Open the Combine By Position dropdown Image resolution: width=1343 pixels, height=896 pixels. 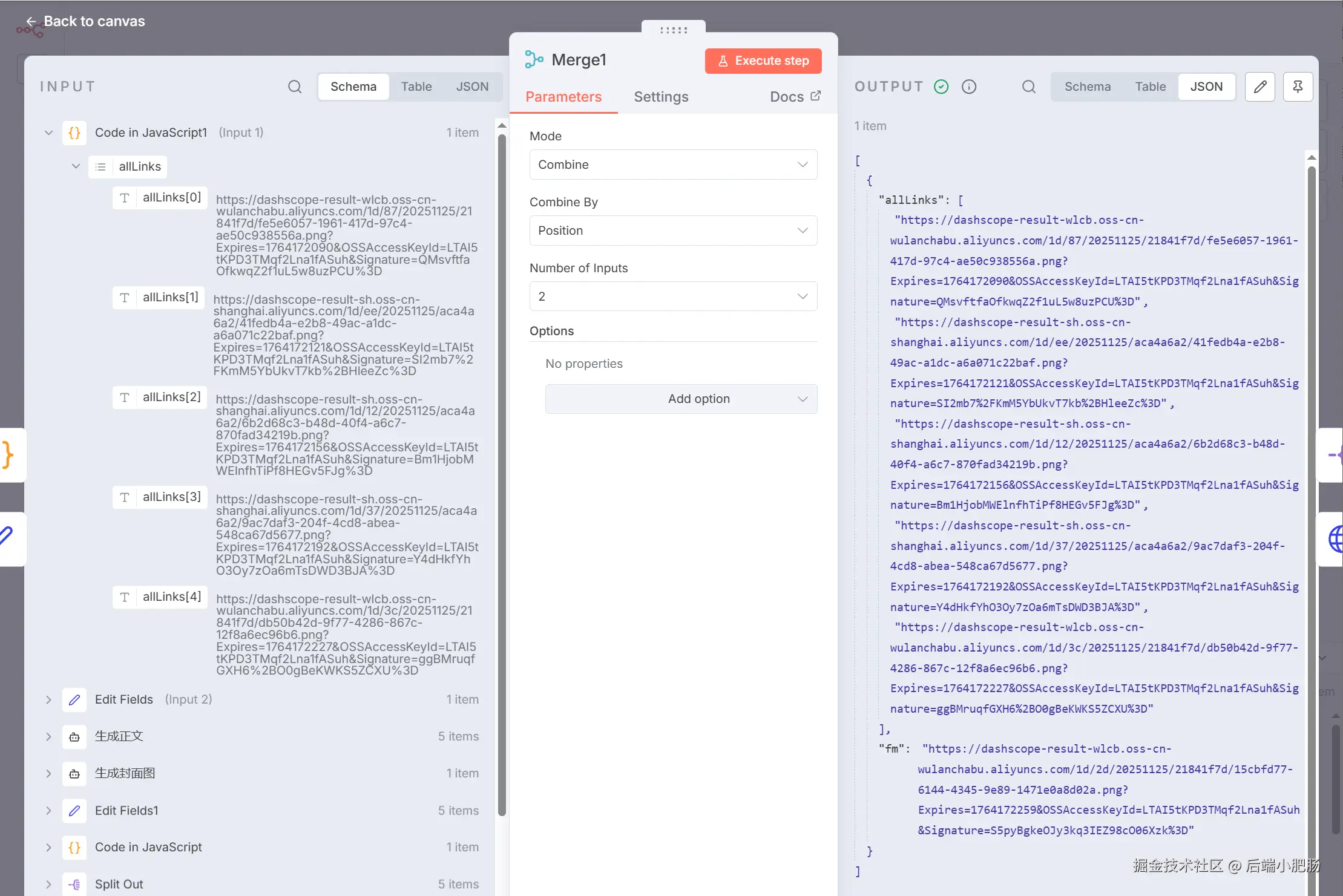point(673,231)
